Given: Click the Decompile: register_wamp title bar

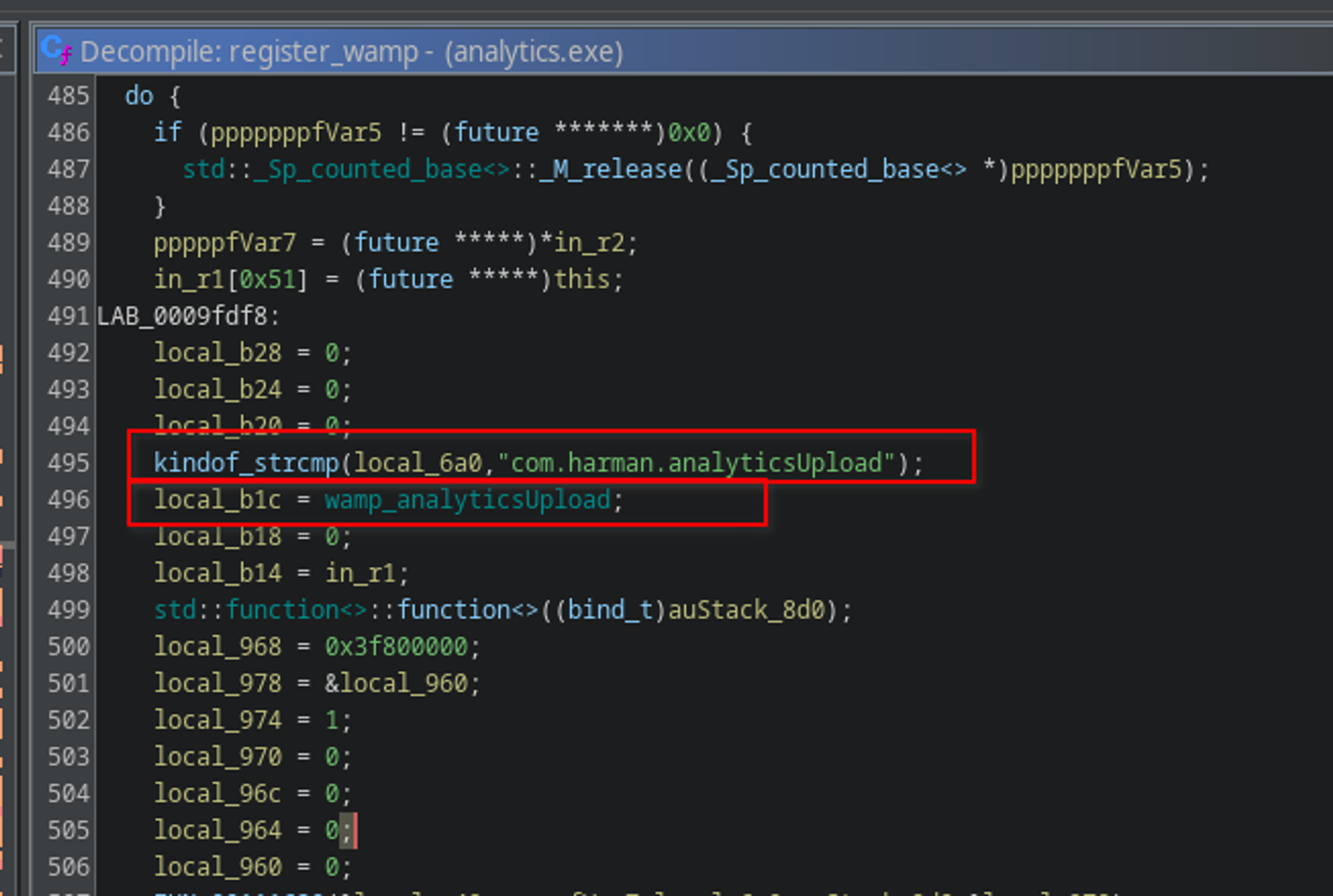Looking at the screenshot, I should point(351,52).
